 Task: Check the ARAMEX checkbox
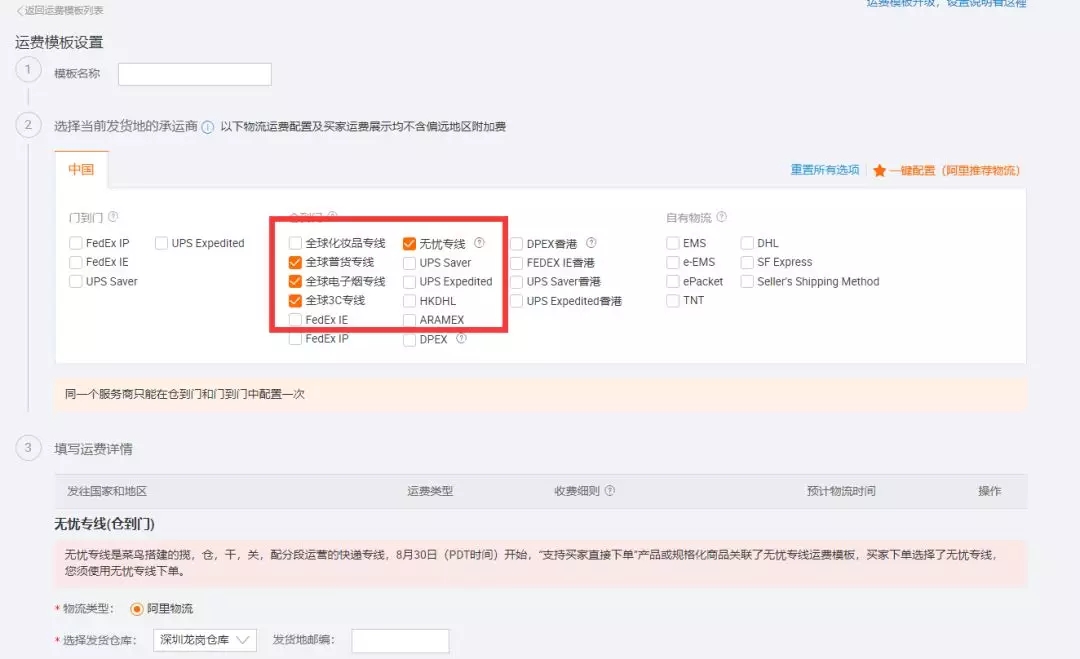coord(409,320)
